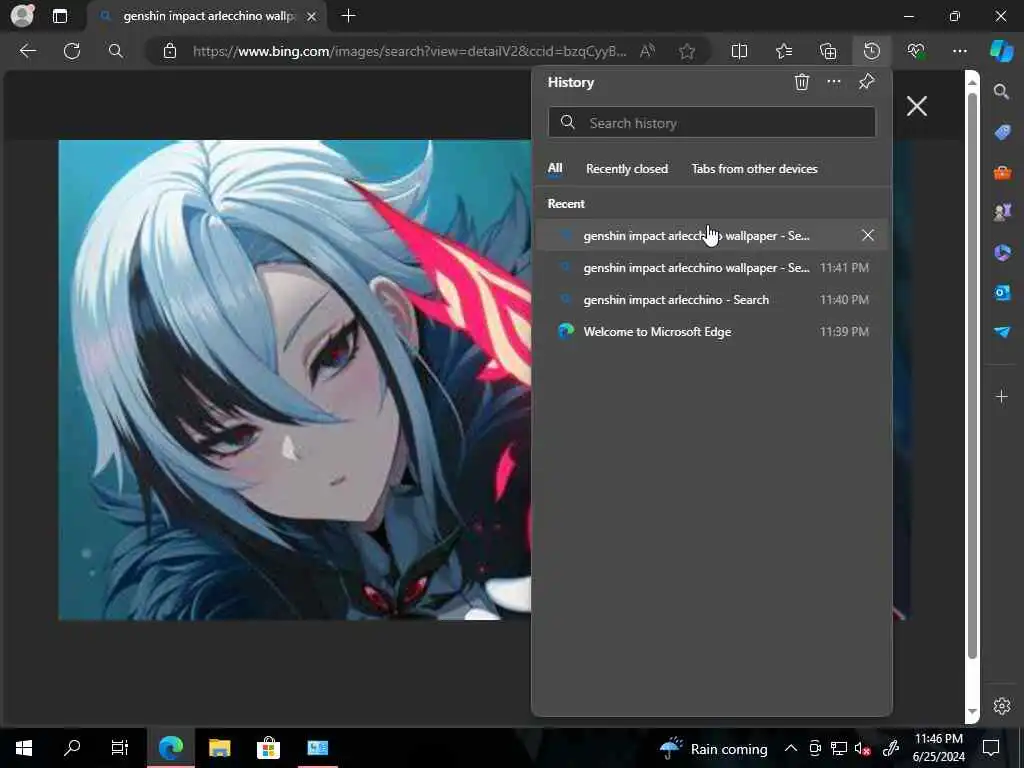This screenshot has height=768, width=1024.
Task: Open the Windows Start menu
Action: (x=24, y=748)
